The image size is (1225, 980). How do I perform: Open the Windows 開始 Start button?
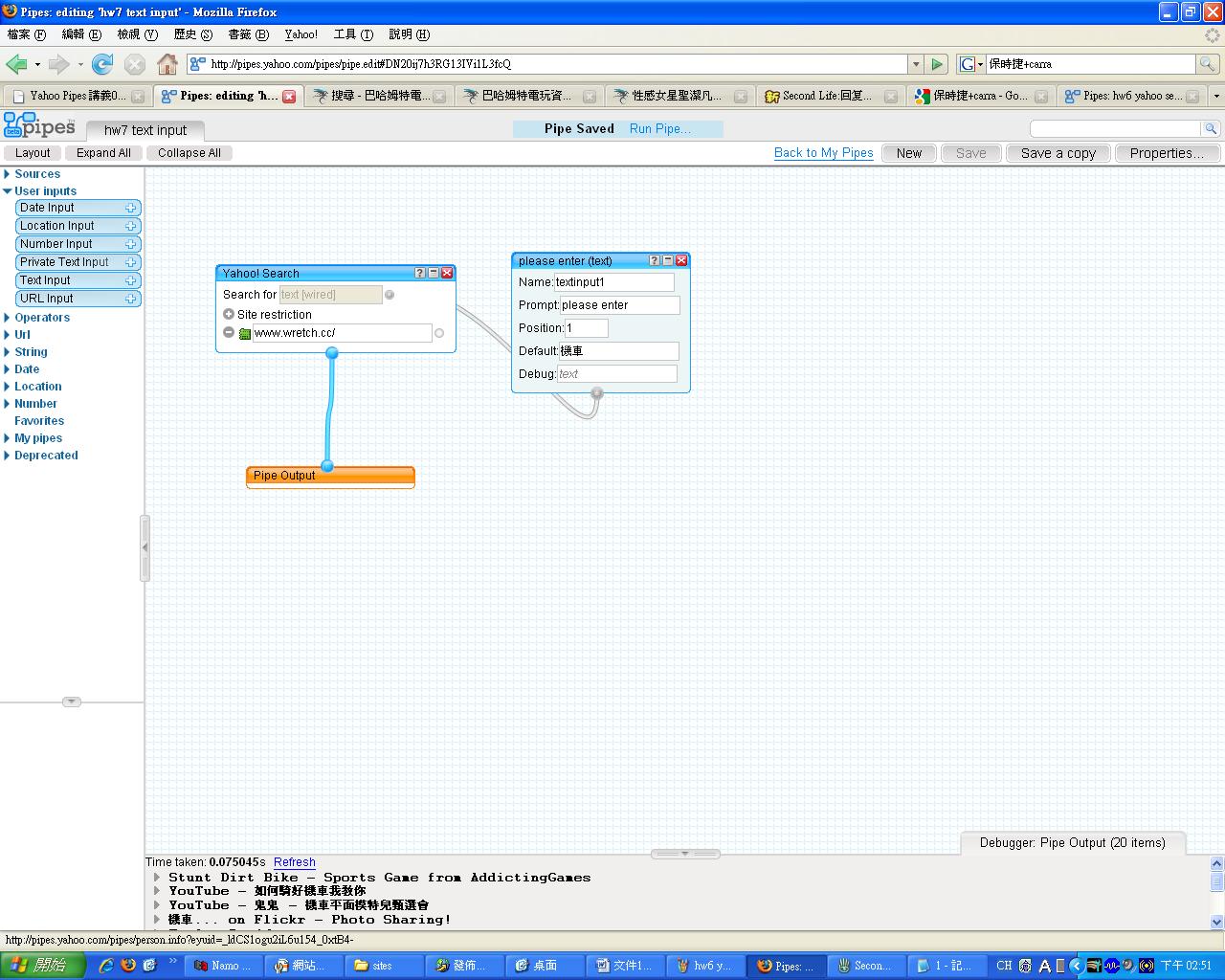(43, 966)
